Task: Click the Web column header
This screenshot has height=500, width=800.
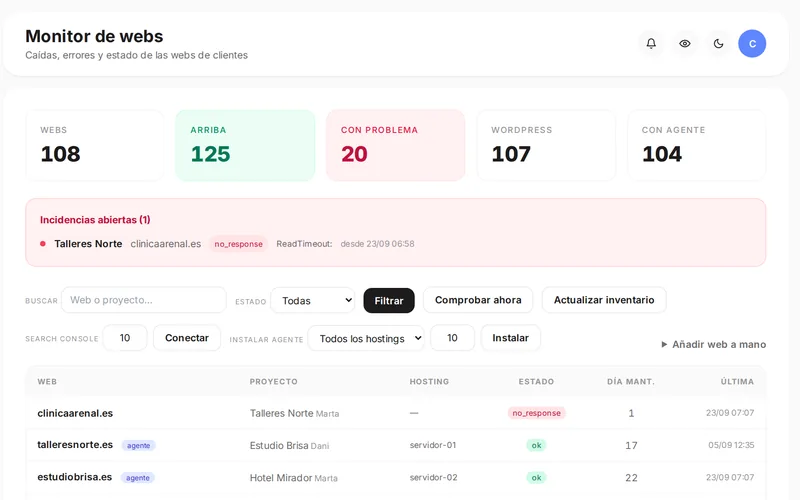Action: 47,382
